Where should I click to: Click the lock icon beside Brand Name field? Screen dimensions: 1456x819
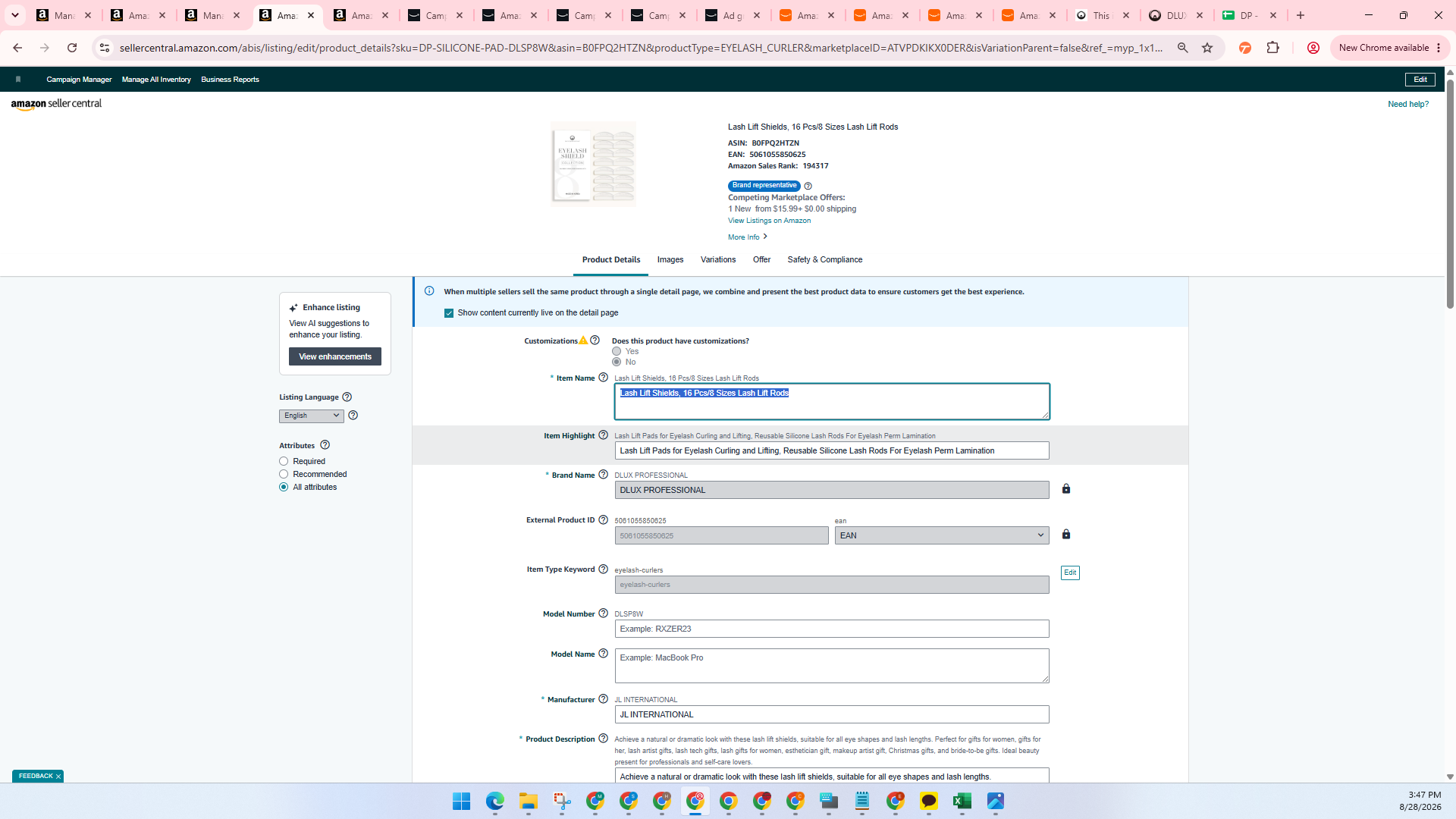click(x=1066, y=489)
